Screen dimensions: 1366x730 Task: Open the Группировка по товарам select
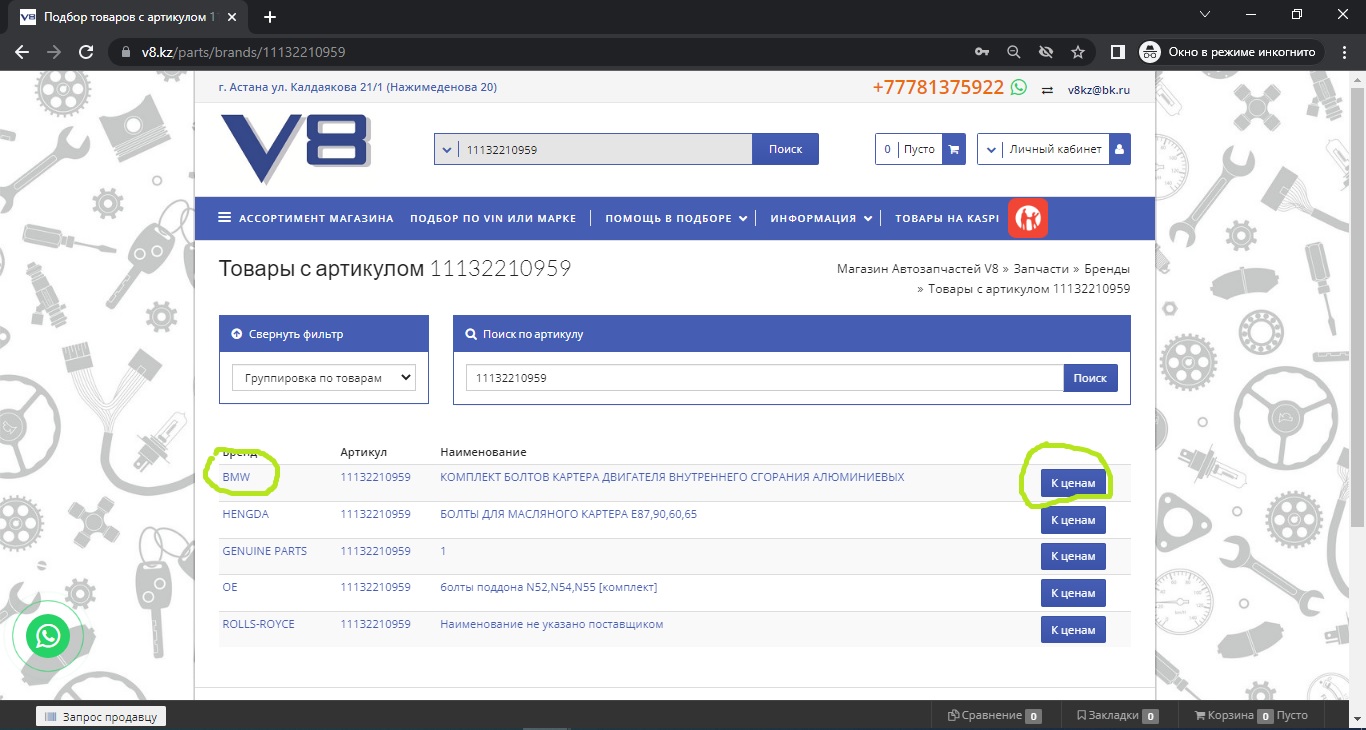tap(324, 378)
